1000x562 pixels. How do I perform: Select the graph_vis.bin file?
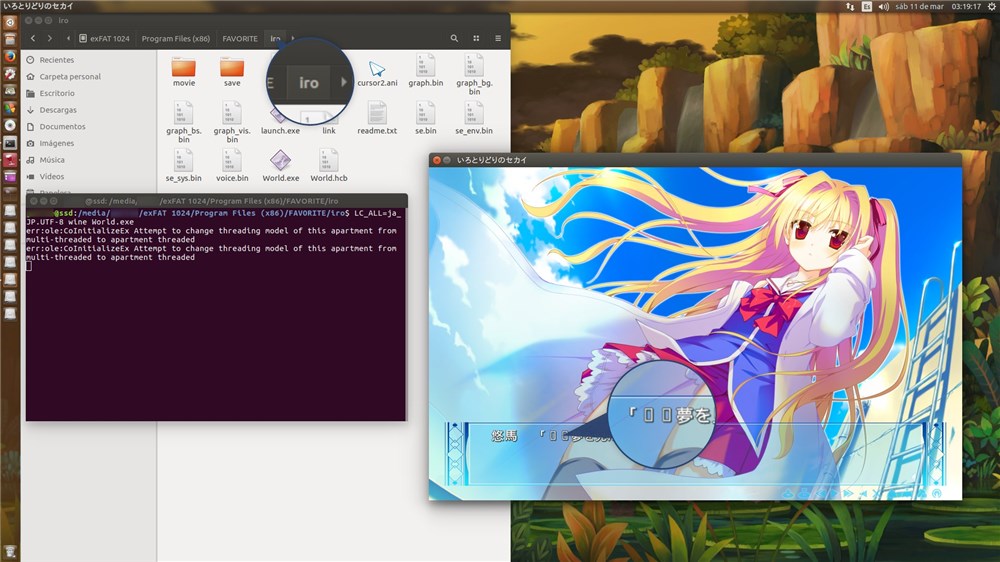point(232,122)
